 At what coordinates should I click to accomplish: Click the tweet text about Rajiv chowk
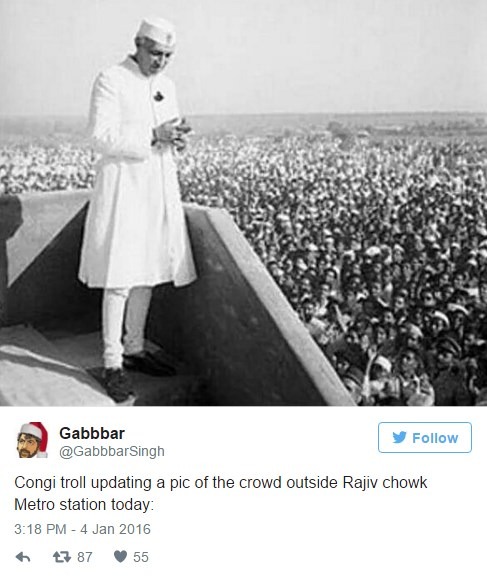[x=220, y=493]
